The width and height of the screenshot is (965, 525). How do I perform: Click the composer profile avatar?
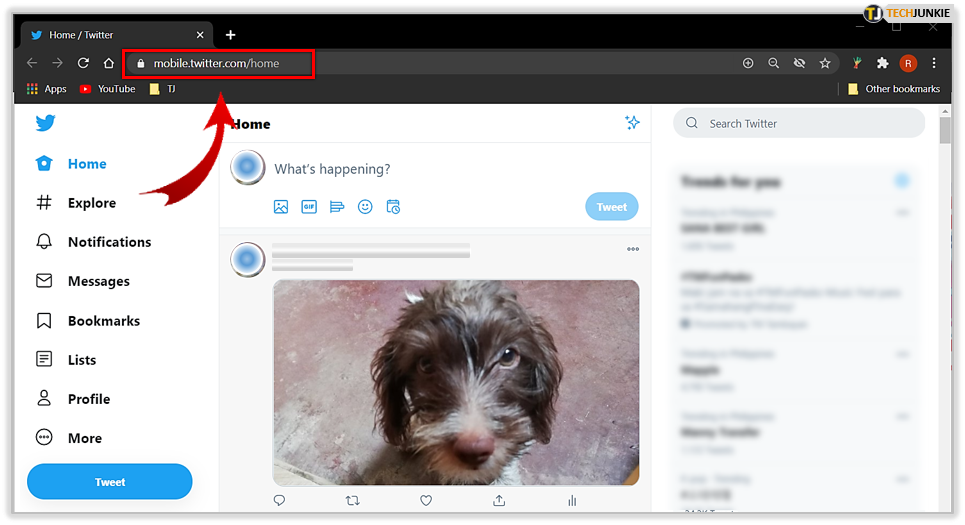pyautogui.click(x=247, y=167)
